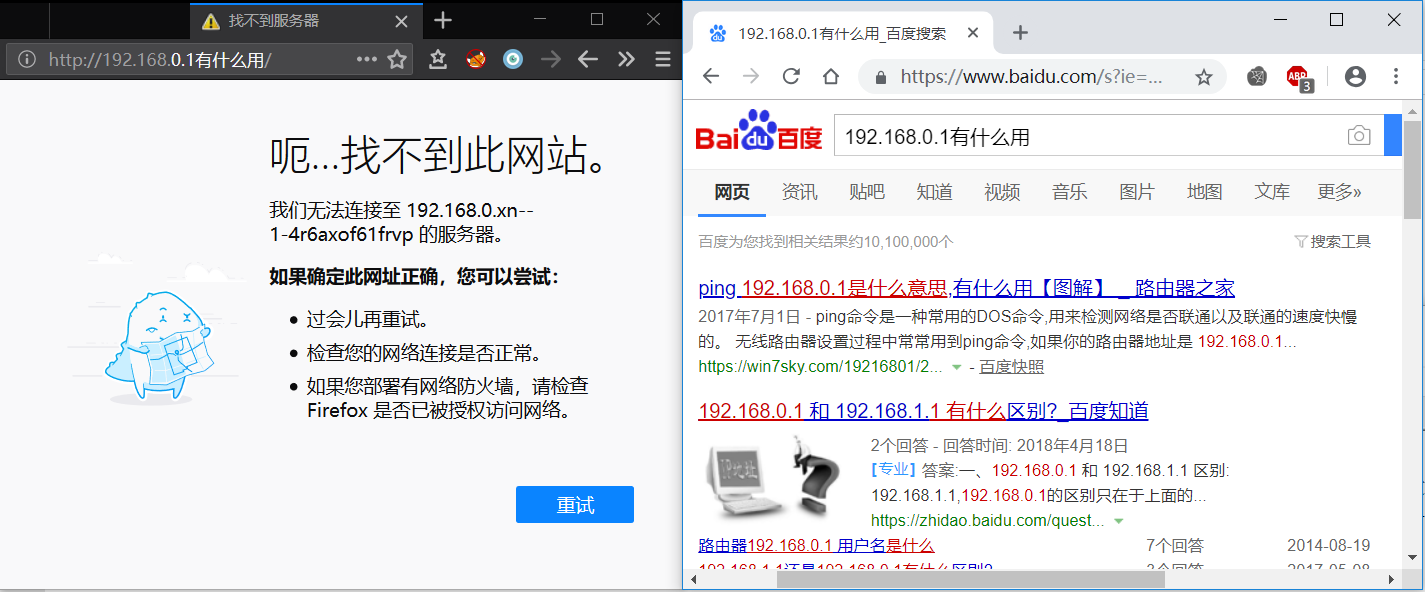
Task: Click the Baidu camera image search icon
Action: pyautogui.click(x=1359, y=136)
